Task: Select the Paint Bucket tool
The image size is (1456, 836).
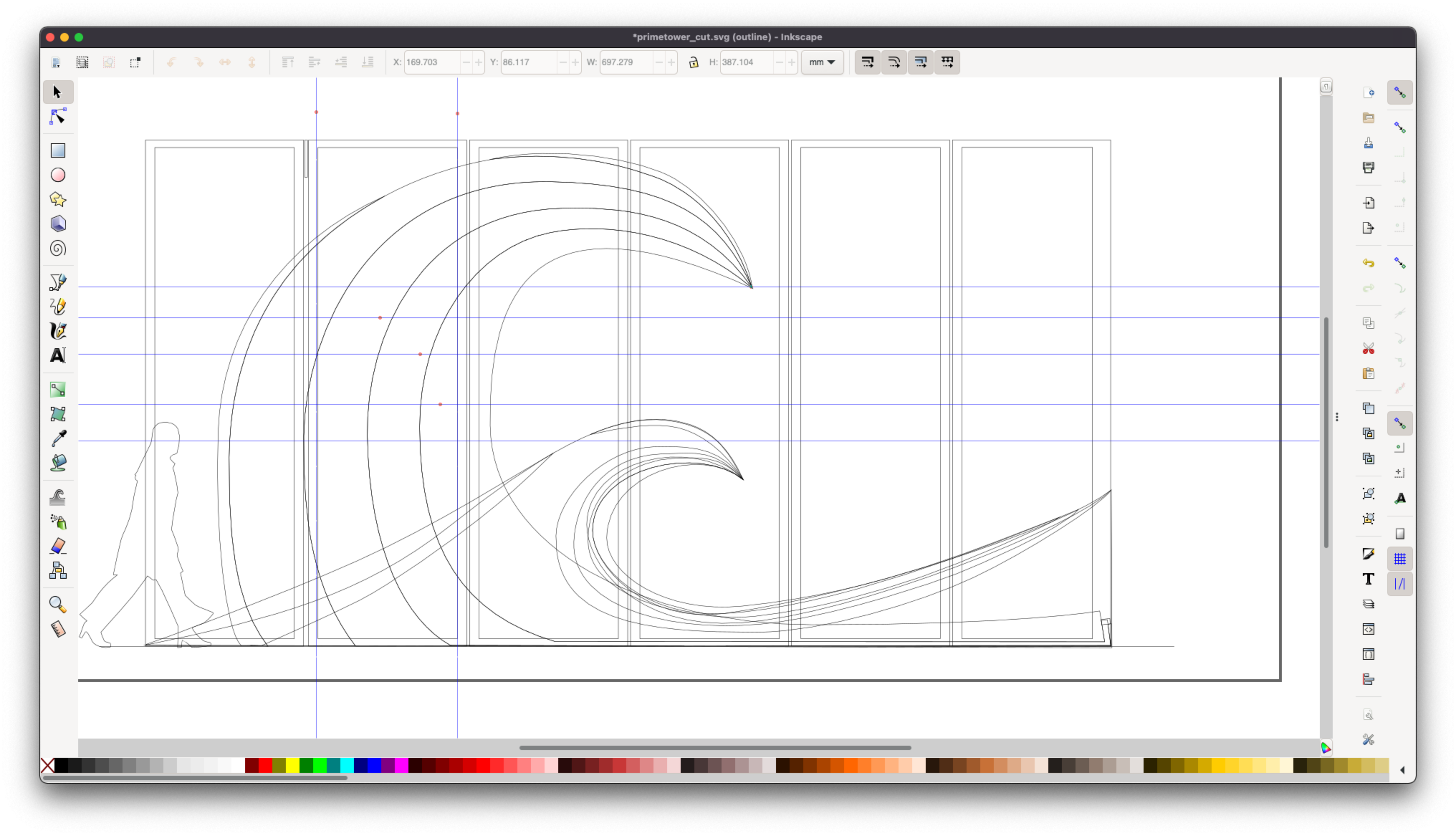Action: point(57,463)
